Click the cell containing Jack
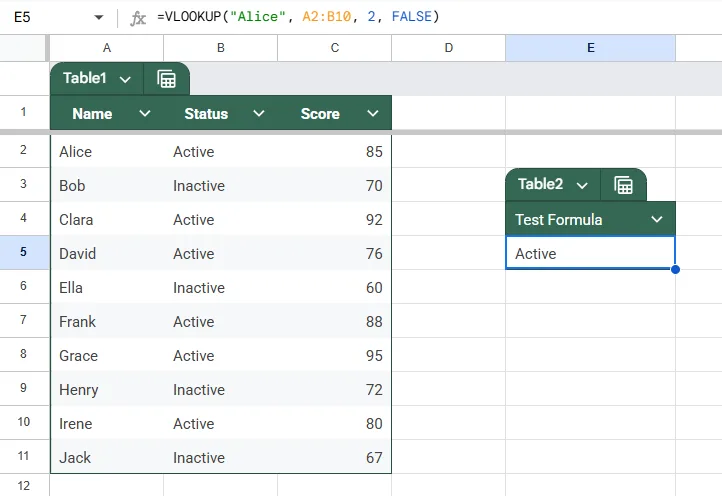 click(x=107, y=457)
